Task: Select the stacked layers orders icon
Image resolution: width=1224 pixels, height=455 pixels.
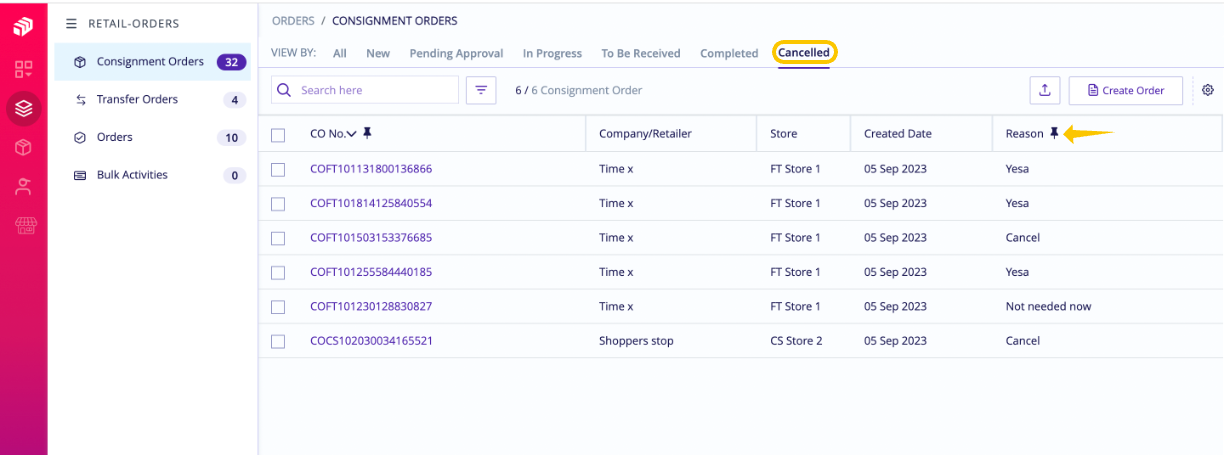Action: pyautogui.click(x=23, y=108)
